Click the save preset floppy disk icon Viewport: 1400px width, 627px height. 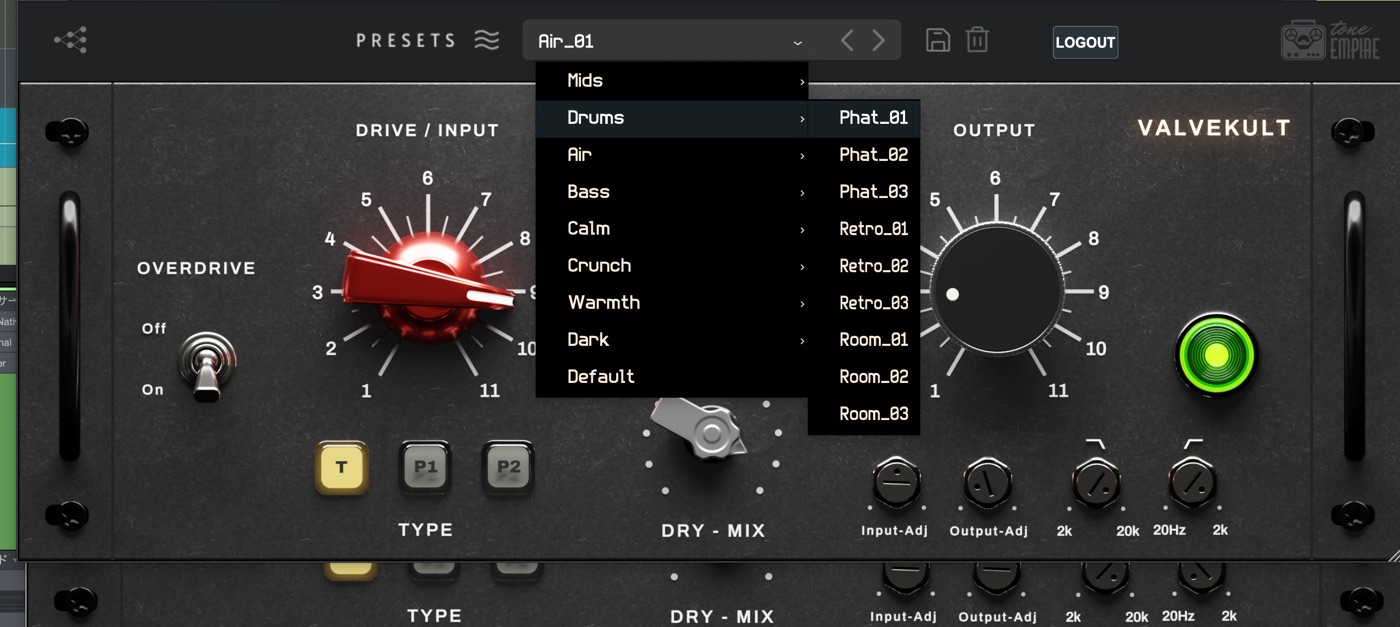coord(937,40)
